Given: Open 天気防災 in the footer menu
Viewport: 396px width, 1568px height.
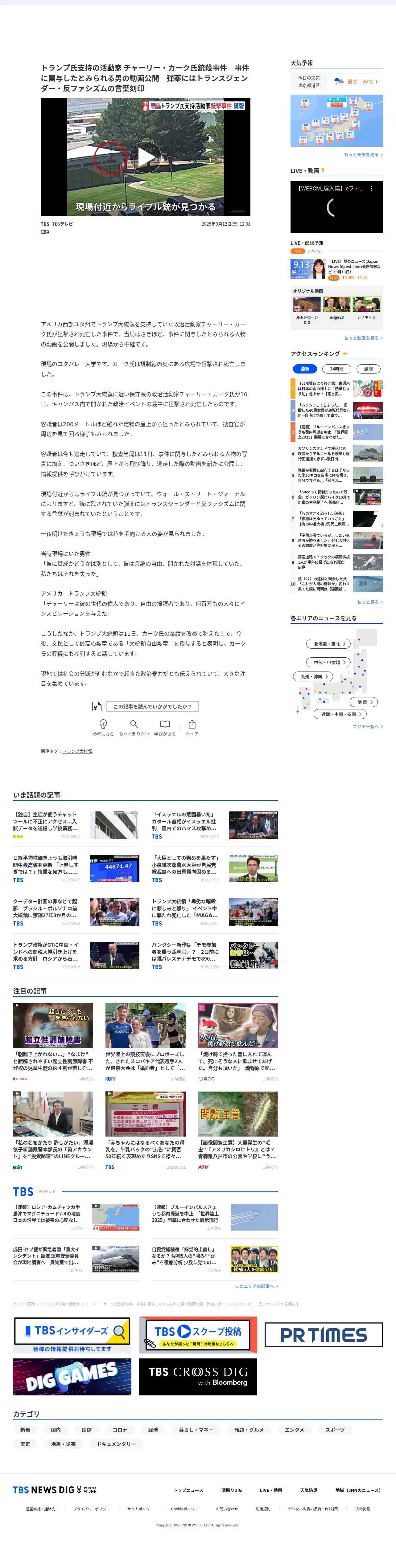Looking at the screenshot, I should click(308, 1490).
